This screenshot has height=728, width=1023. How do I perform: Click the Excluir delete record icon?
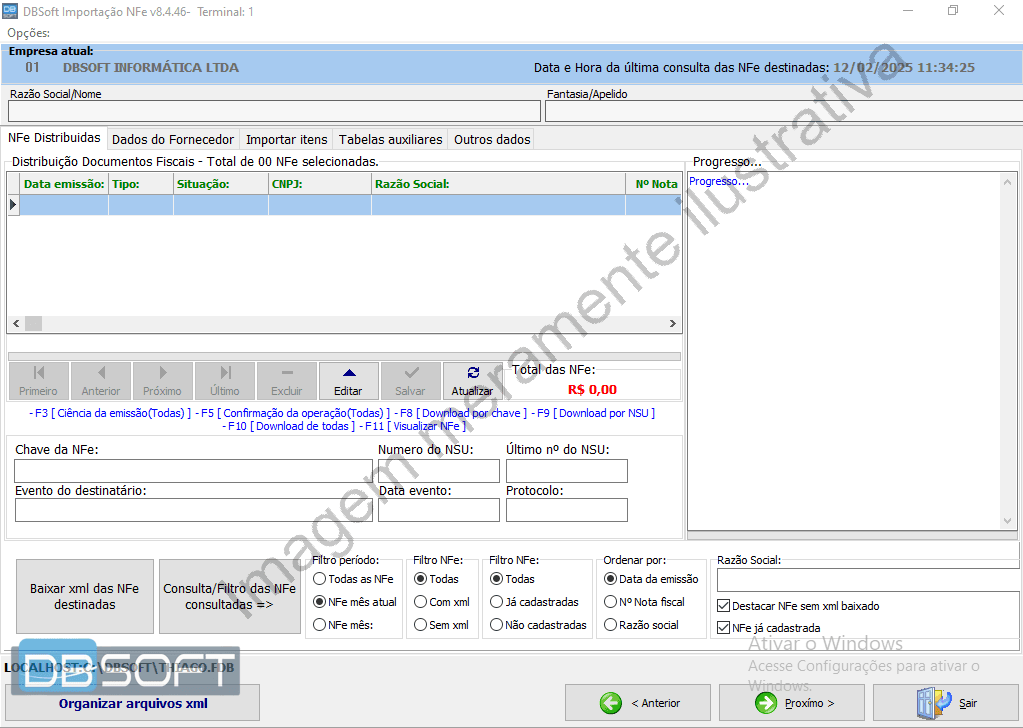click(286, 374)
